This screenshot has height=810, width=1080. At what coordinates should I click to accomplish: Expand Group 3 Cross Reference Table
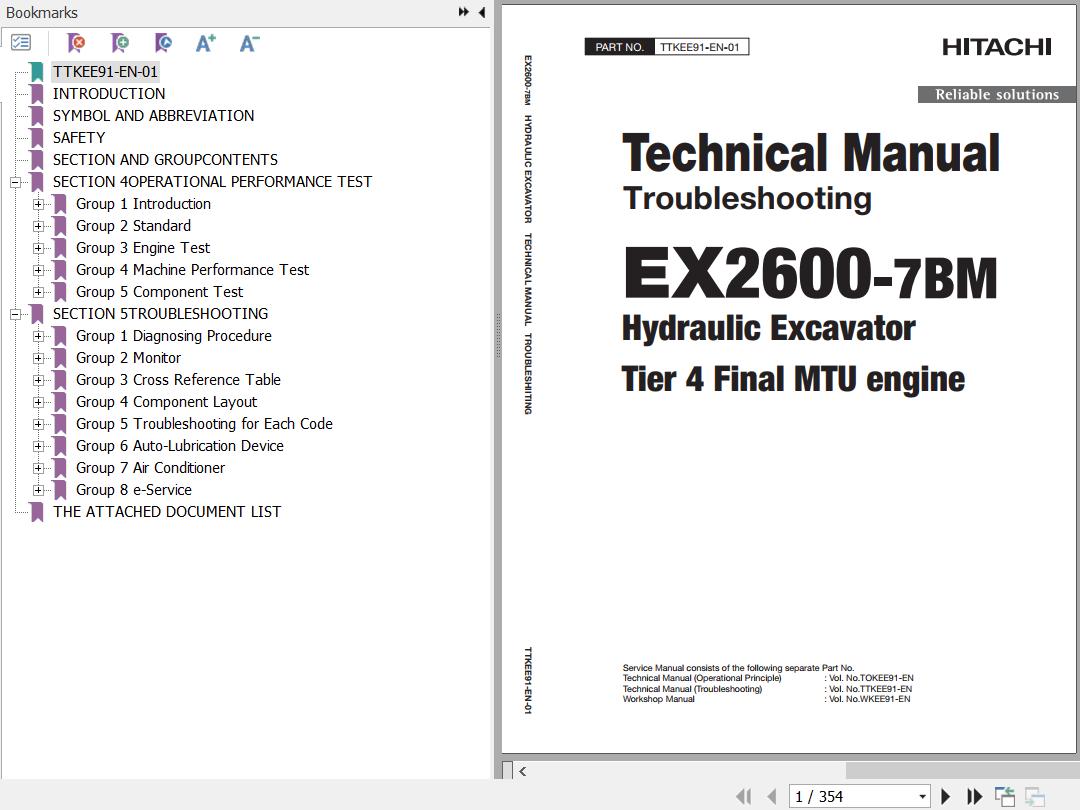(38, 381)
